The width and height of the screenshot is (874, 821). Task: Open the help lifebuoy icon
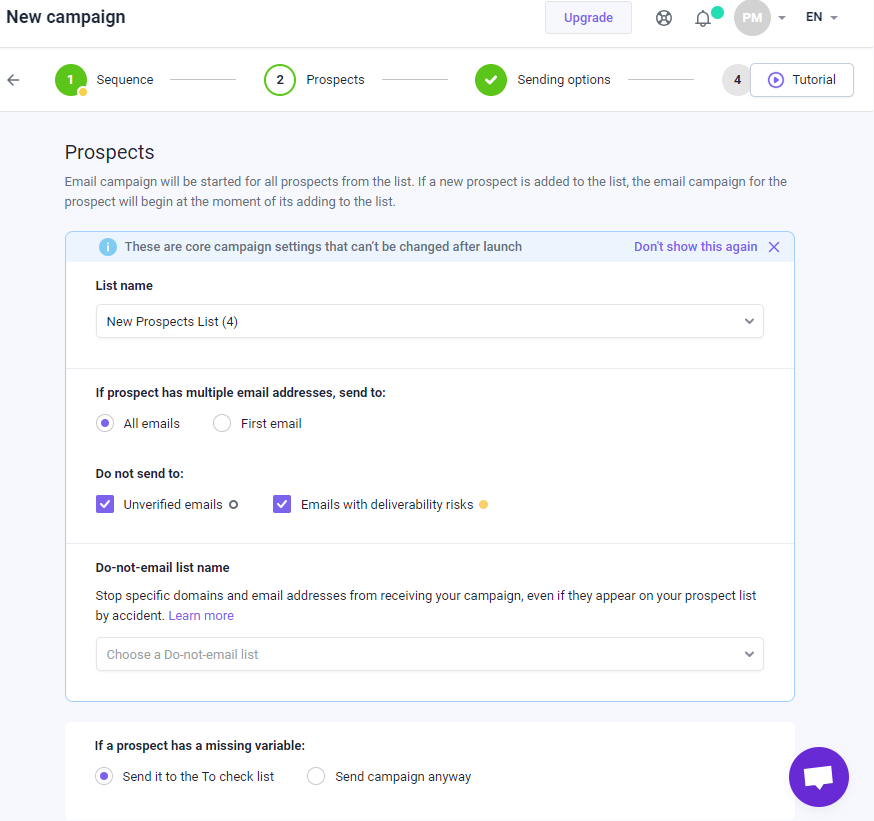coord(663,18)
